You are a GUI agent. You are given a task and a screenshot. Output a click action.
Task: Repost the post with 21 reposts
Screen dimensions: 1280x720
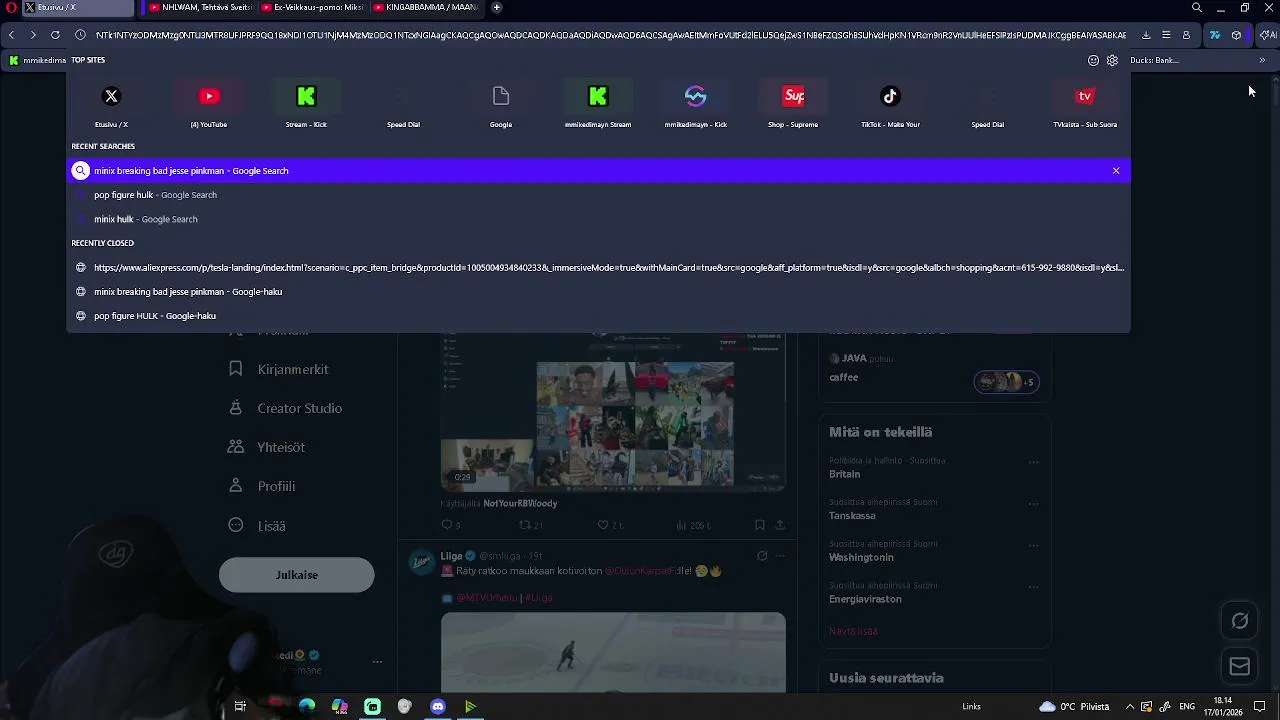530,525
